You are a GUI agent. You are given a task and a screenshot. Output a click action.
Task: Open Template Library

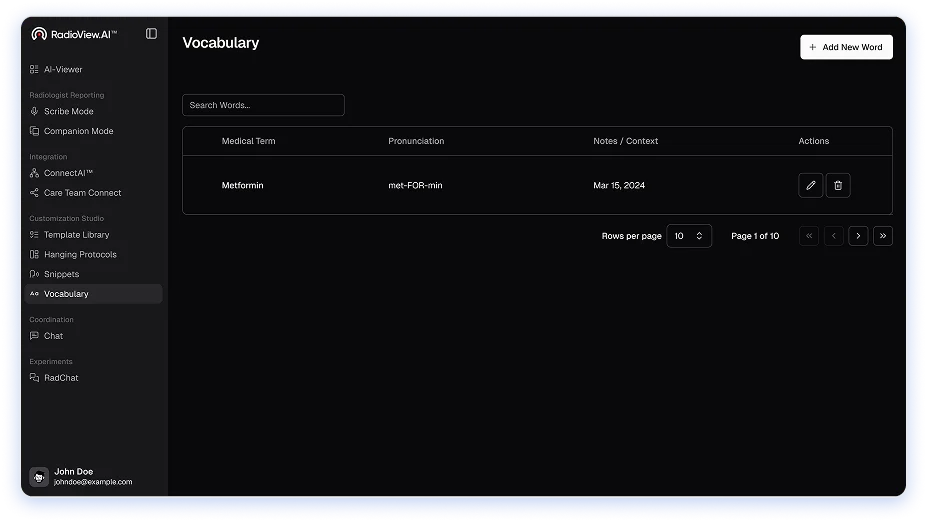[x=76, y=235]
